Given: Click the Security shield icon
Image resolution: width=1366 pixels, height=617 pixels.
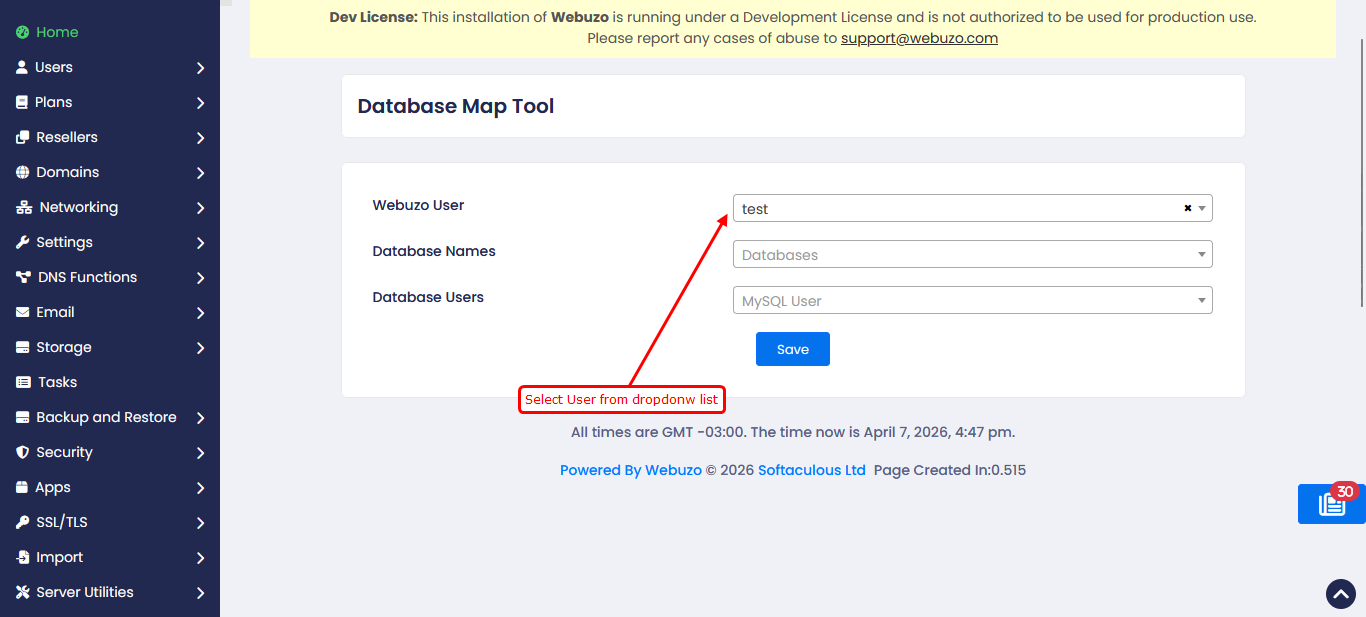Looking at the screenshot, I should 23,453.
